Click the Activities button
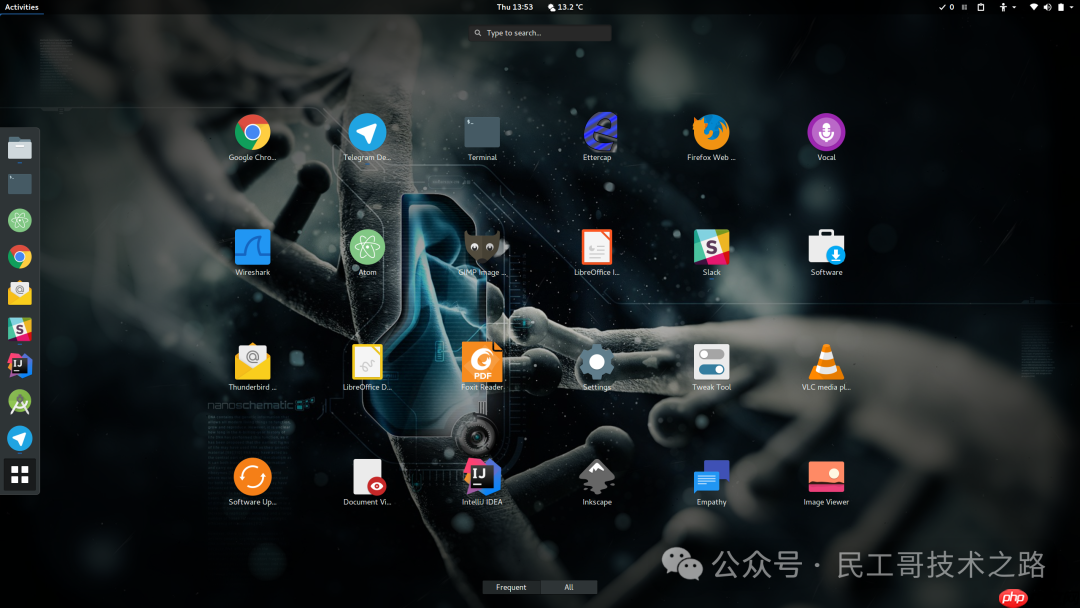 [21, 7]
